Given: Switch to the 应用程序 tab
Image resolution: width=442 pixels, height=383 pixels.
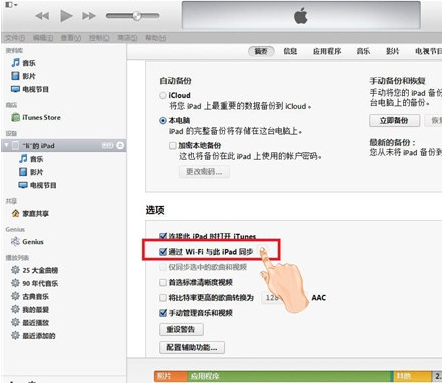Looking at the screenshot, I should click(327, 51).
